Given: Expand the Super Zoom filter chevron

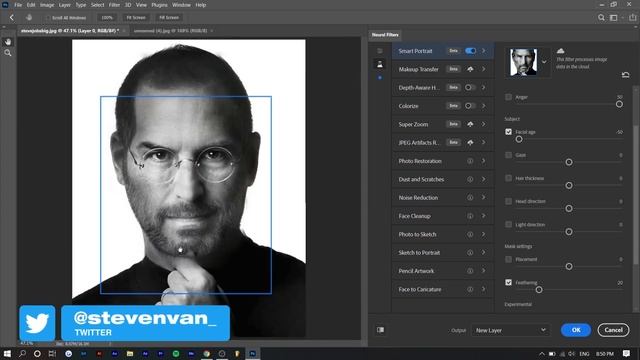Looking at the screenshot, I should (484, 124).
